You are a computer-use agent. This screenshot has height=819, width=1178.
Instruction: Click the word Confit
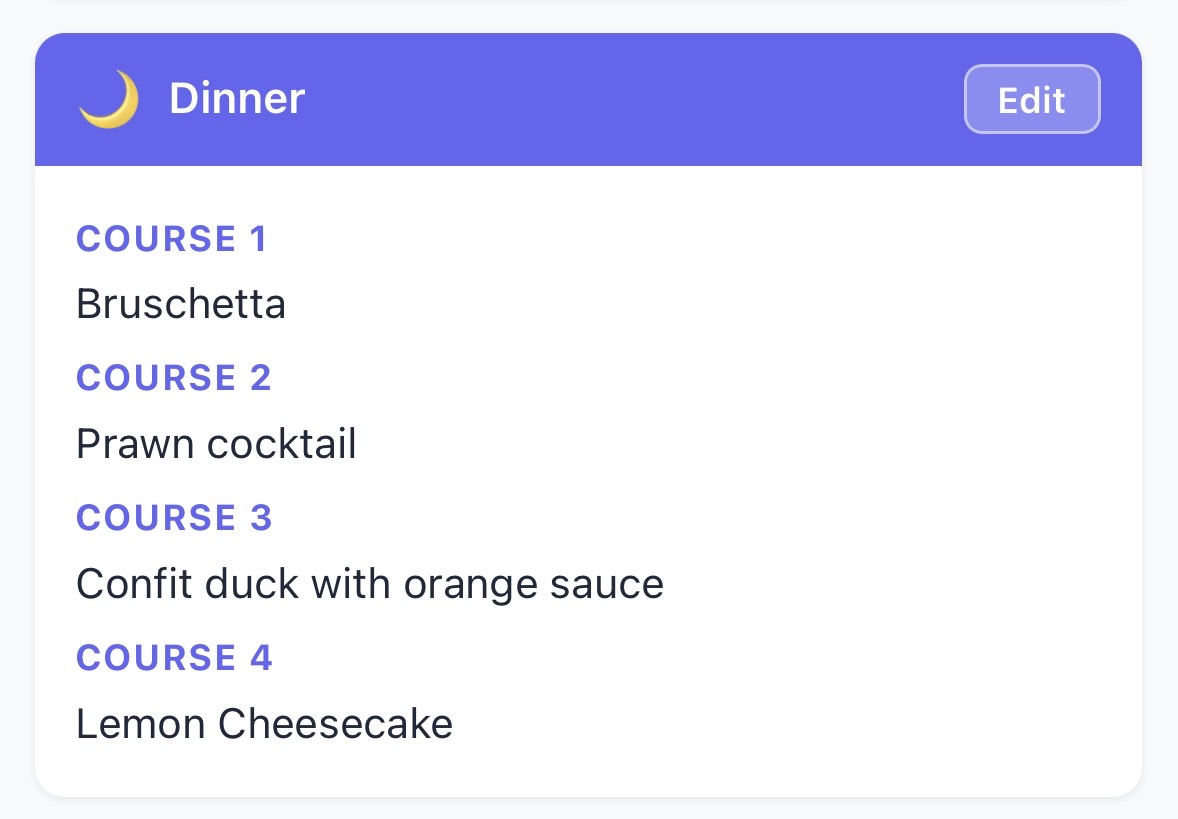tap(134, 584)
